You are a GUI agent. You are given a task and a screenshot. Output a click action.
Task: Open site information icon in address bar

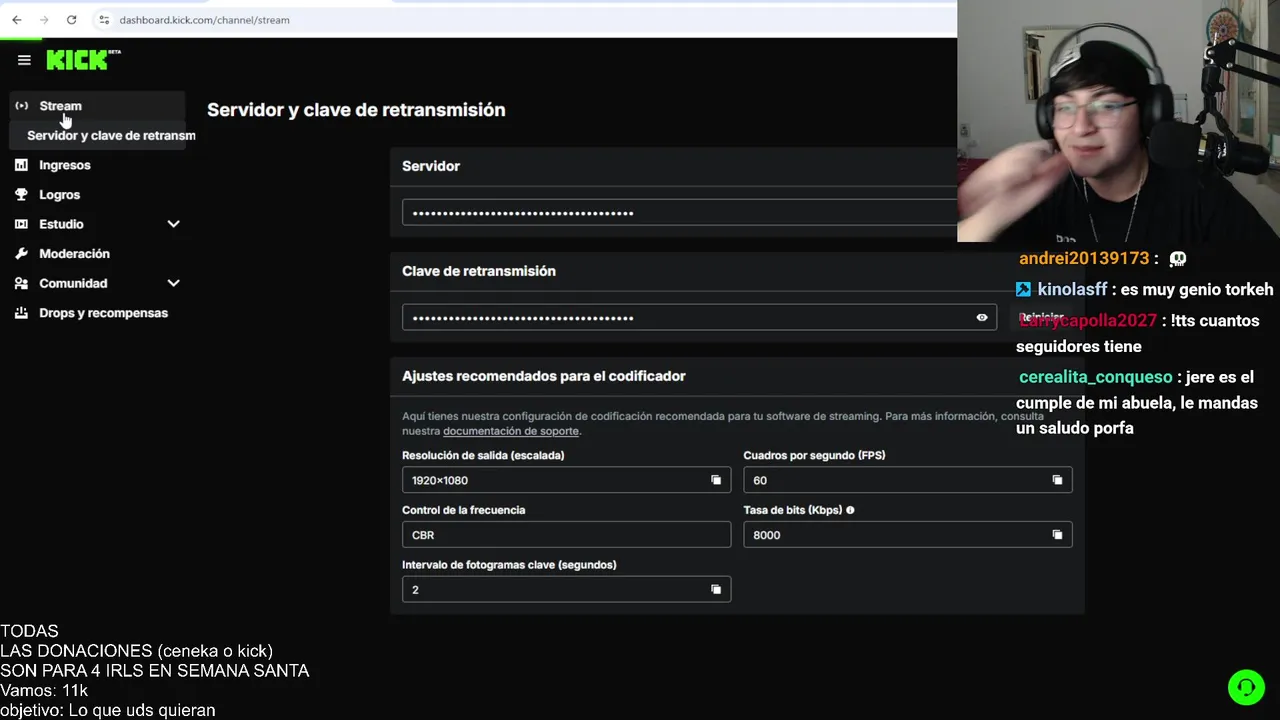pos(104,20)
